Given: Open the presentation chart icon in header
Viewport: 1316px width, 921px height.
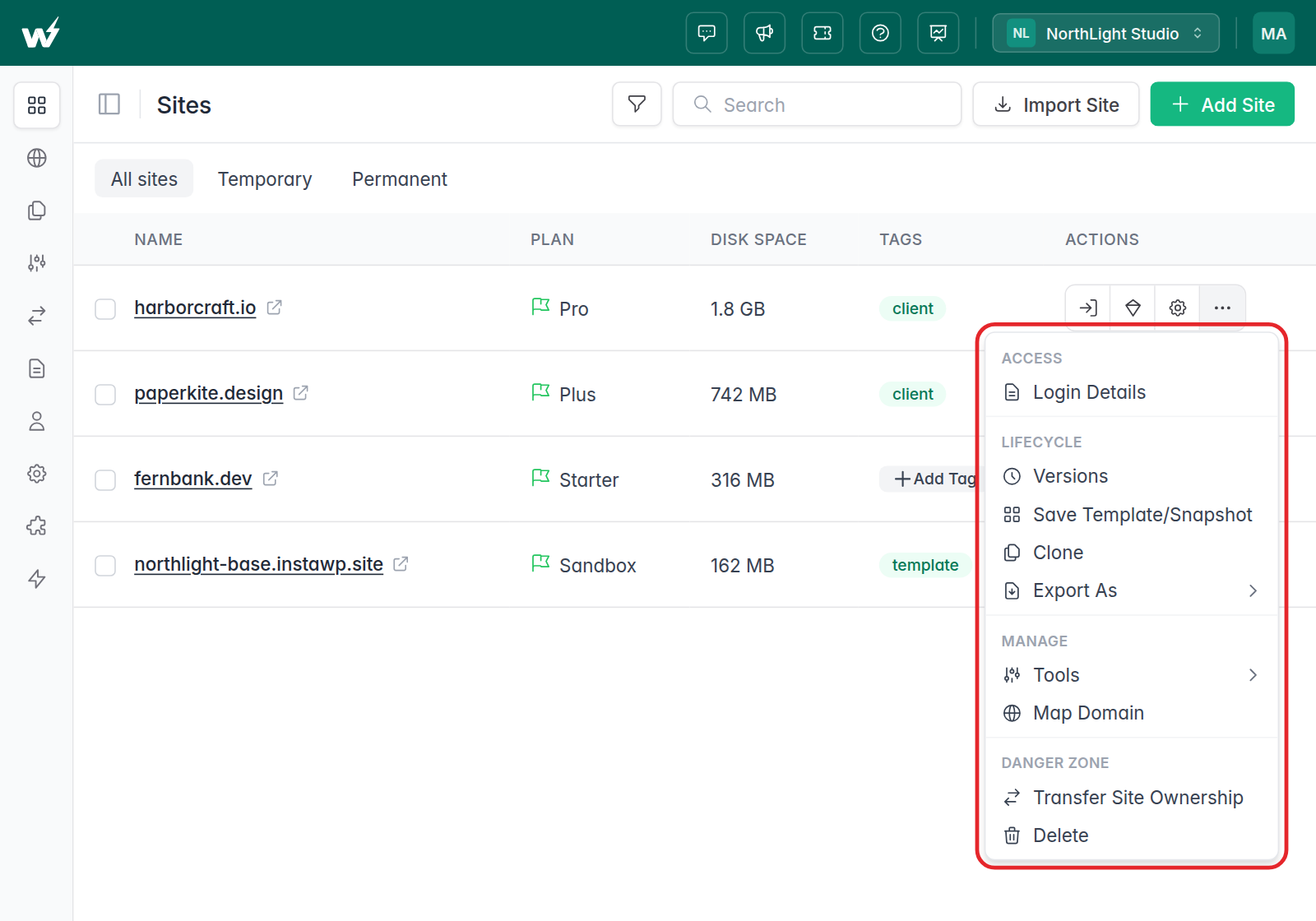Looking at the screenshot, I should click(938, 33).
